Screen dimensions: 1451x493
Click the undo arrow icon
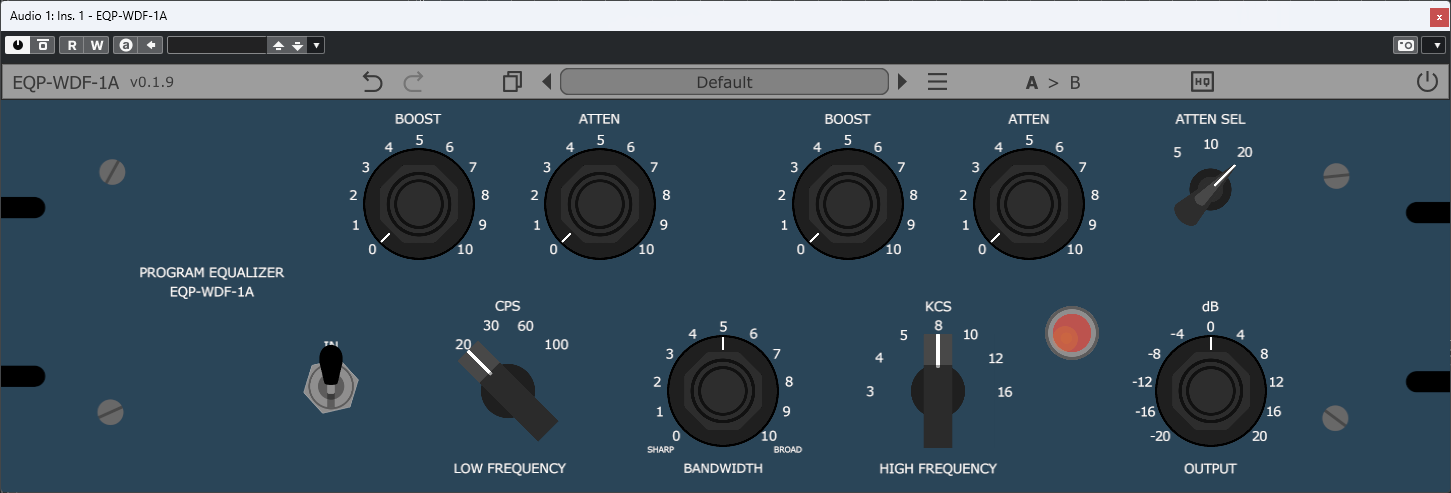click(373, 82)
